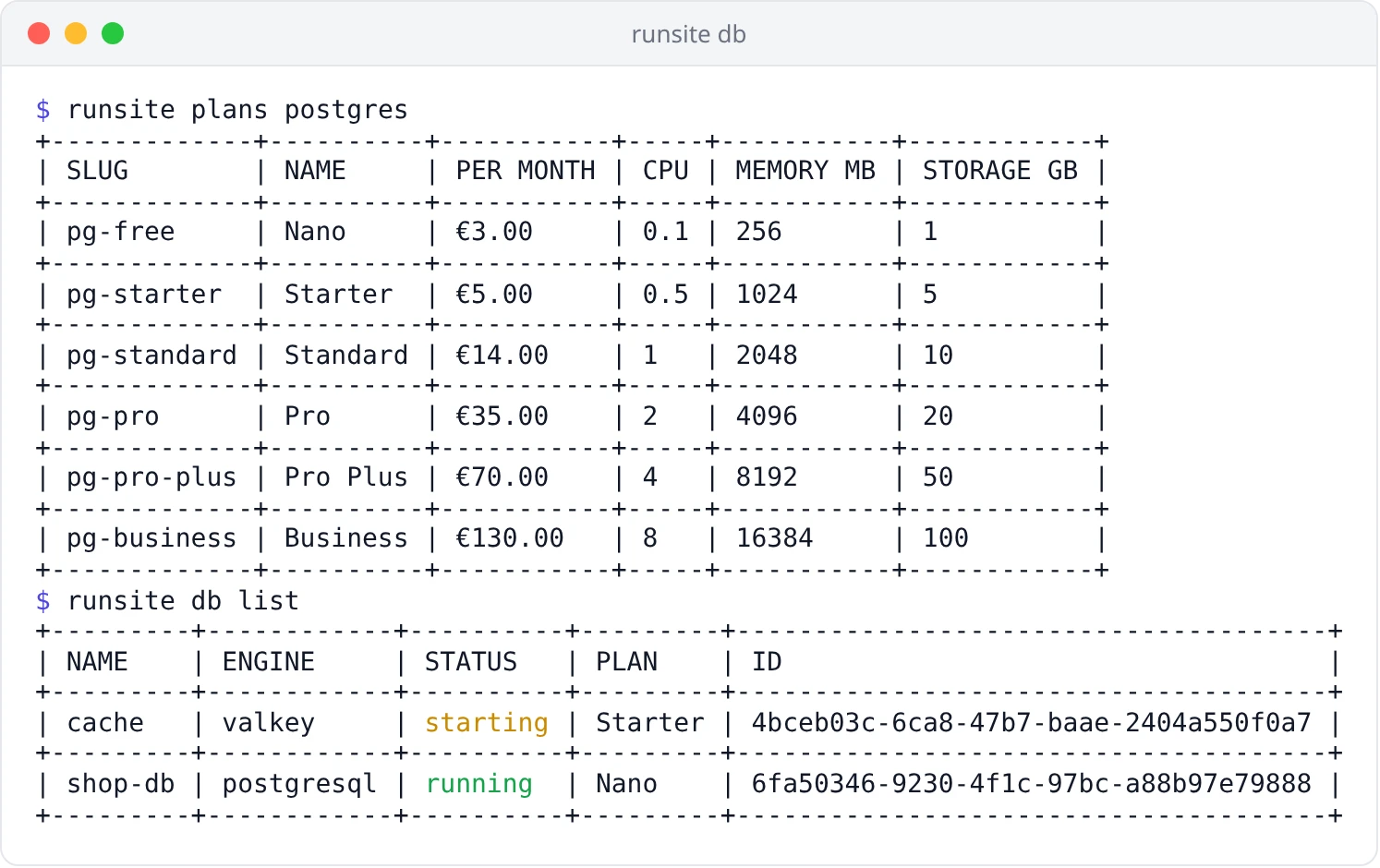Click the 'CPU' column header
Image resolution: width=1380 pixels, height=868 pixels.
(666, 171)
